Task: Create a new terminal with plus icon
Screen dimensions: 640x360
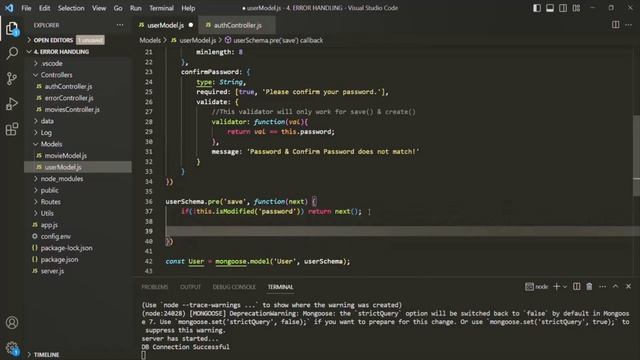Action: tap(556, 287)
